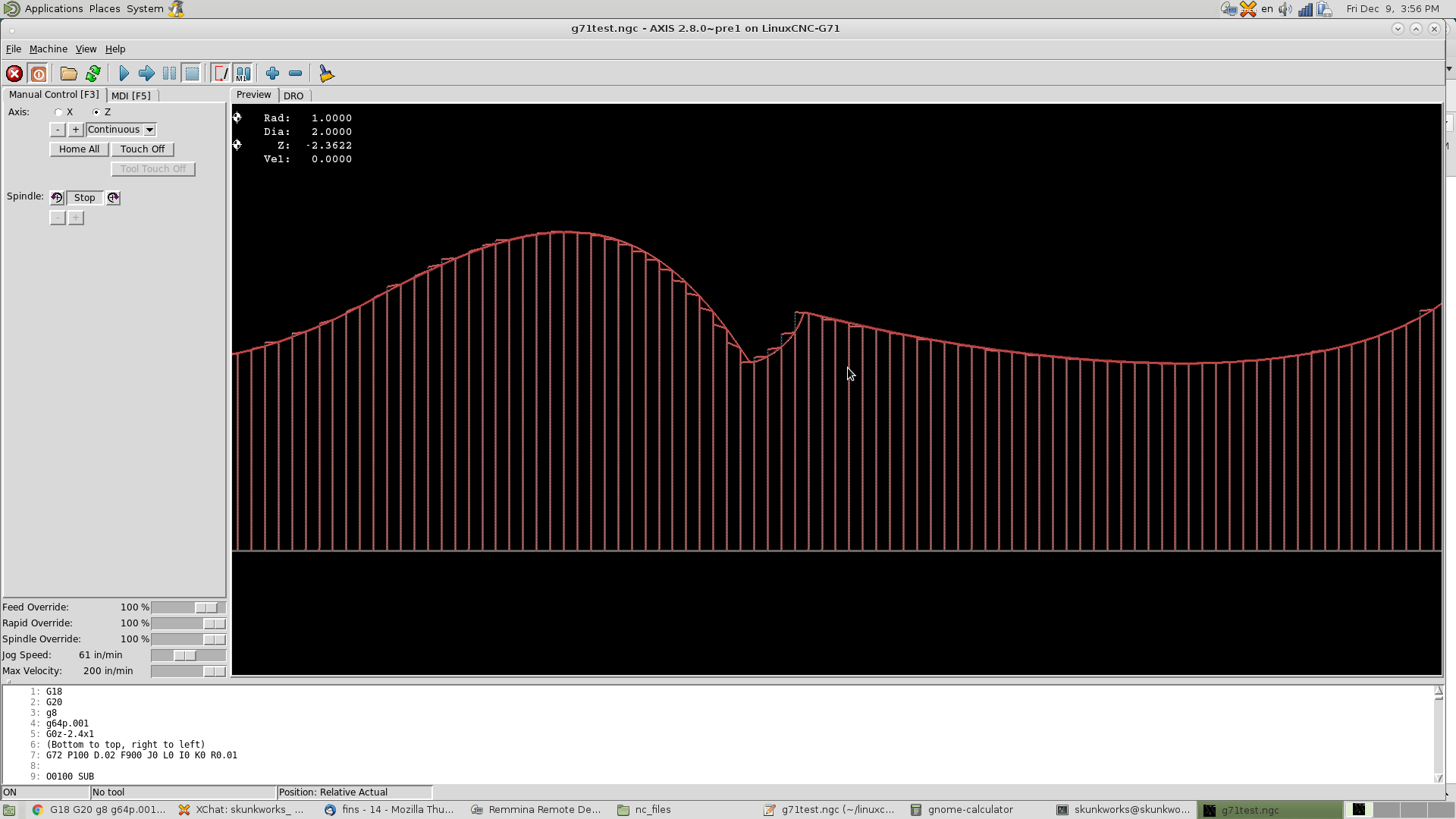Switch to skunkworks terminal taskbar item
Image resolution: width=1456 pixels, height=819 pixels.
click(x=1124, y=810)
